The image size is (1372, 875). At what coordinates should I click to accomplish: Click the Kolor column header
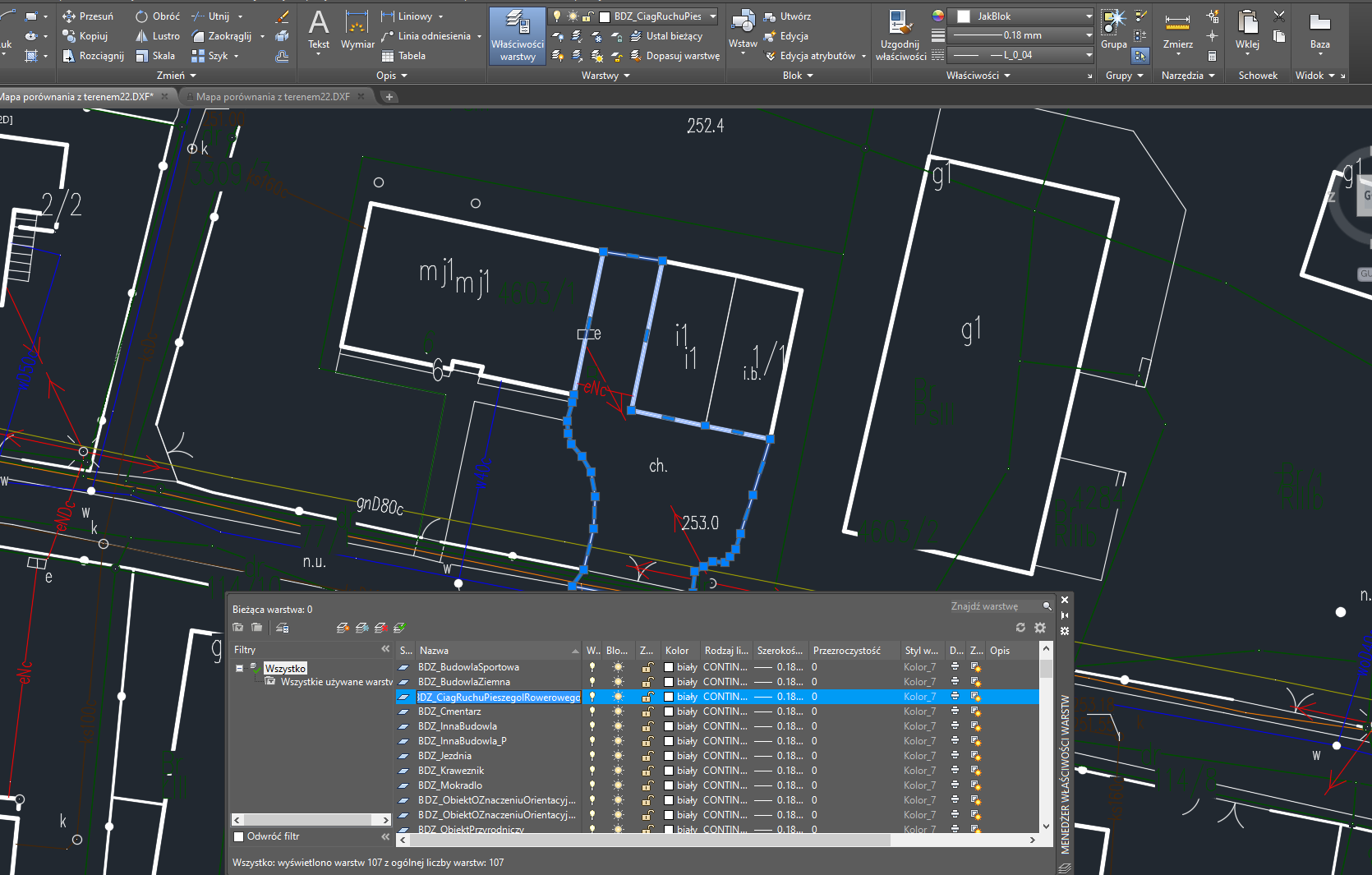[679, 651]
